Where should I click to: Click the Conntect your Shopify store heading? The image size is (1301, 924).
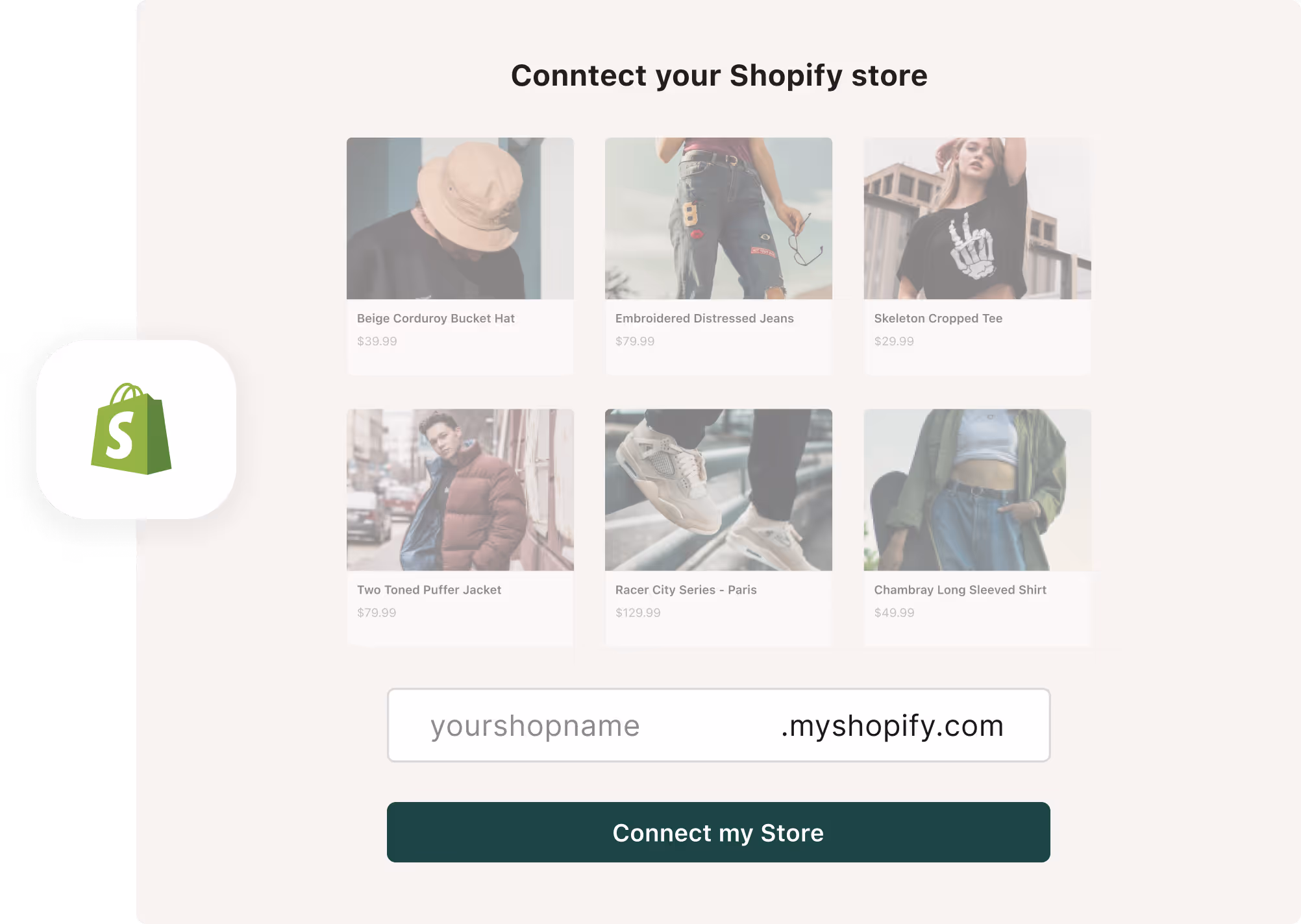[x=719, y=75]
